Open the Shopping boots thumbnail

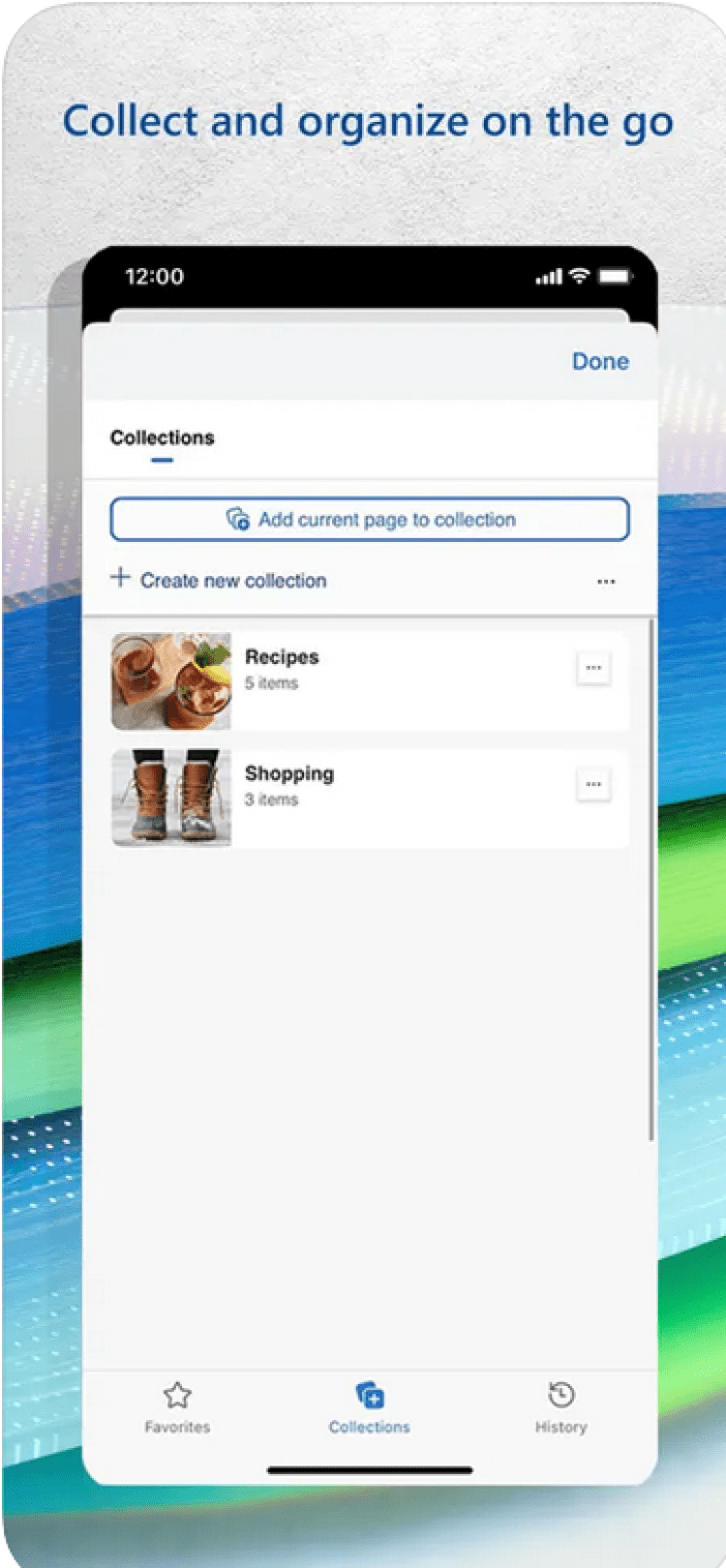171,798
